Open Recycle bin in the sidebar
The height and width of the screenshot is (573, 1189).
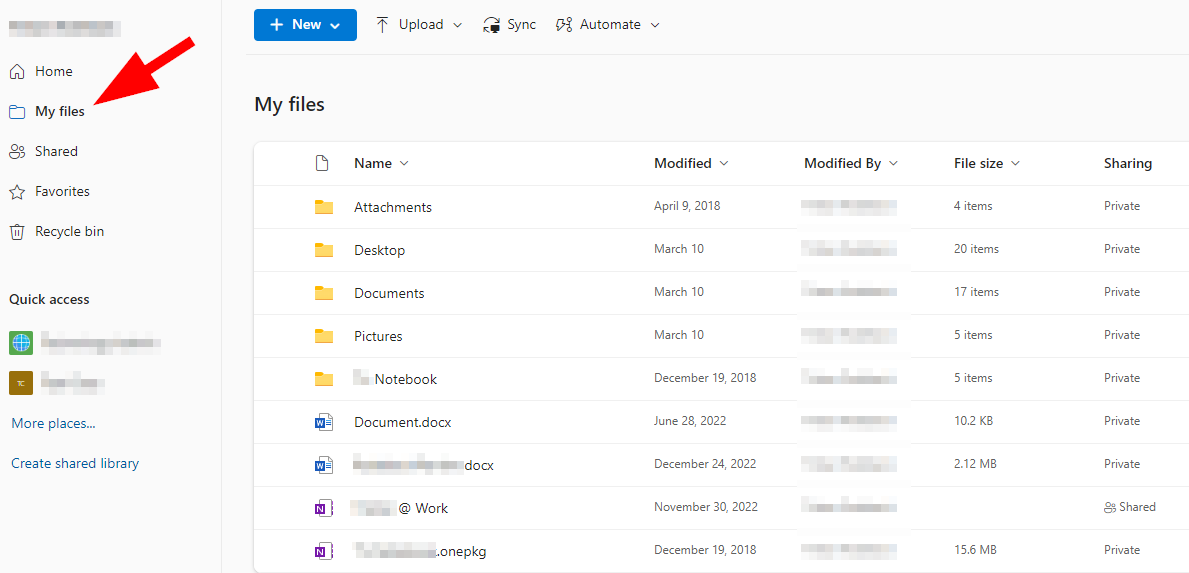point(70,232)
